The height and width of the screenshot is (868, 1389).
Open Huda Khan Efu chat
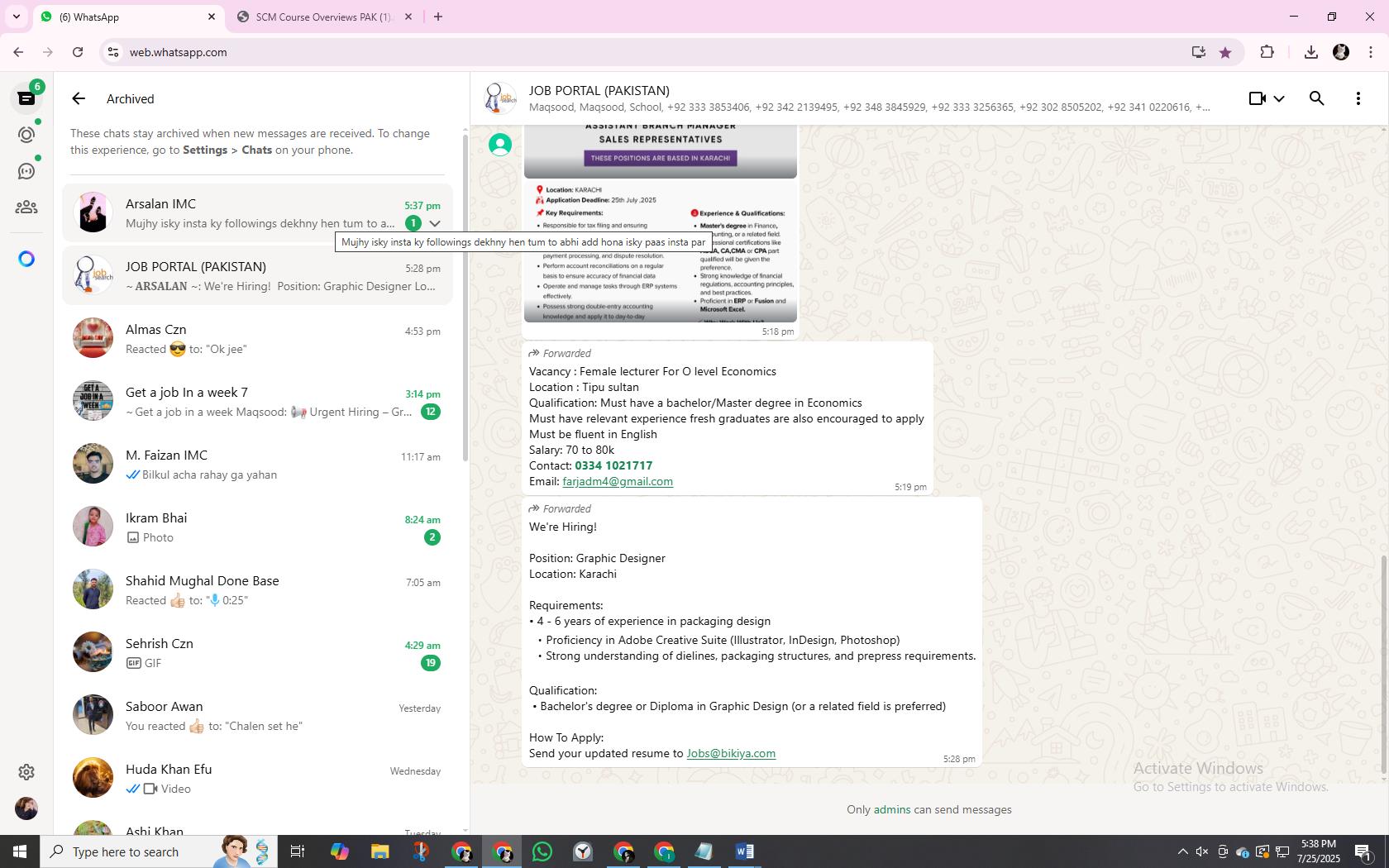[257, 779]
